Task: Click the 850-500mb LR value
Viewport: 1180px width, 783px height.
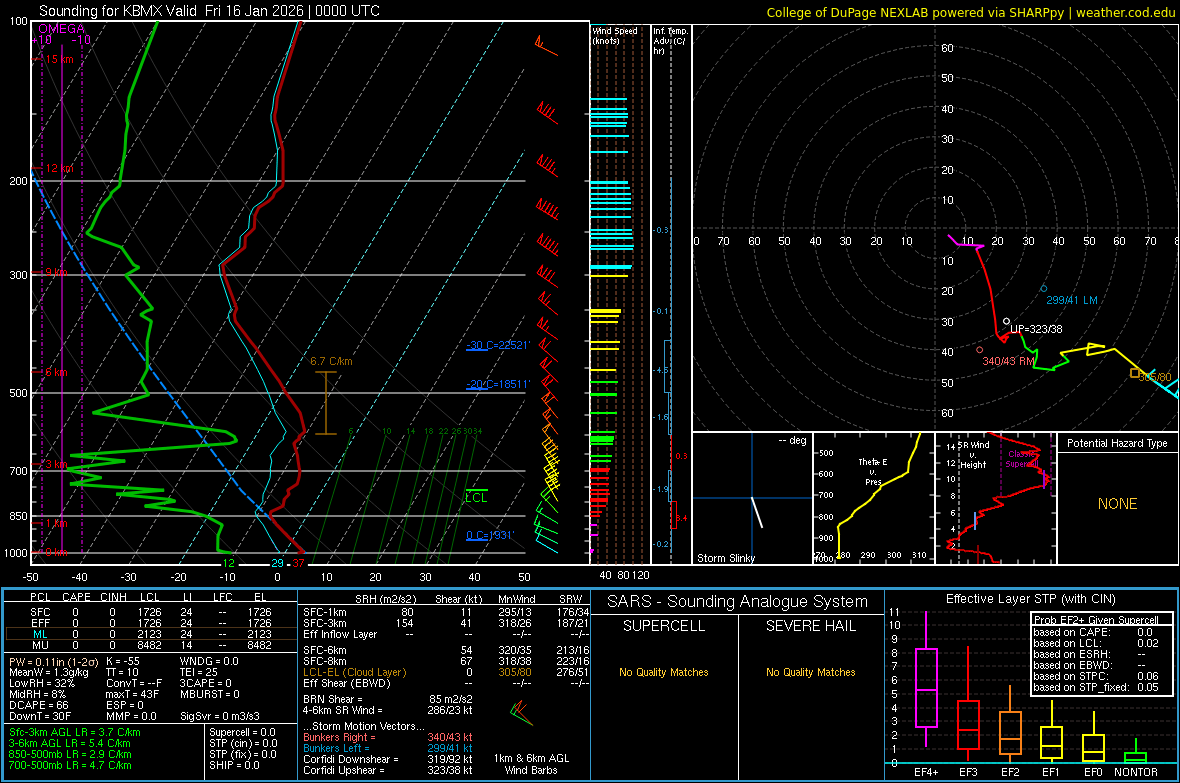Action: click(x=70, y=754)
